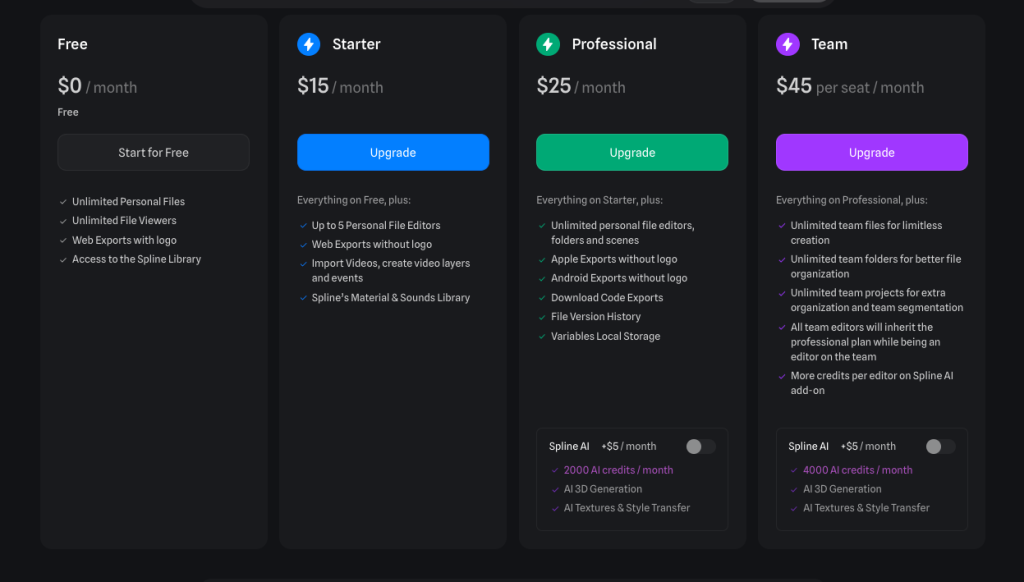Click the green Professional plan lightning icon
Screen dimensions: 1024x582
tap(548, 44)
